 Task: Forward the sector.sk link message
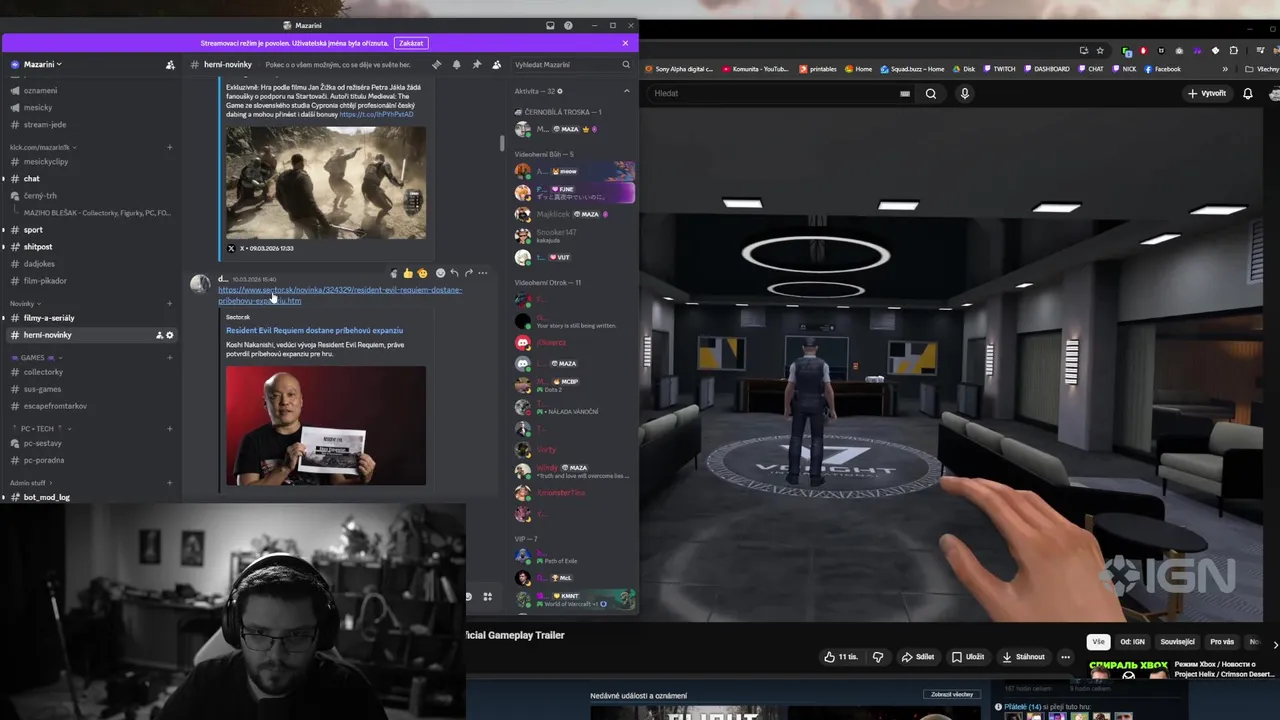point(468,273)
